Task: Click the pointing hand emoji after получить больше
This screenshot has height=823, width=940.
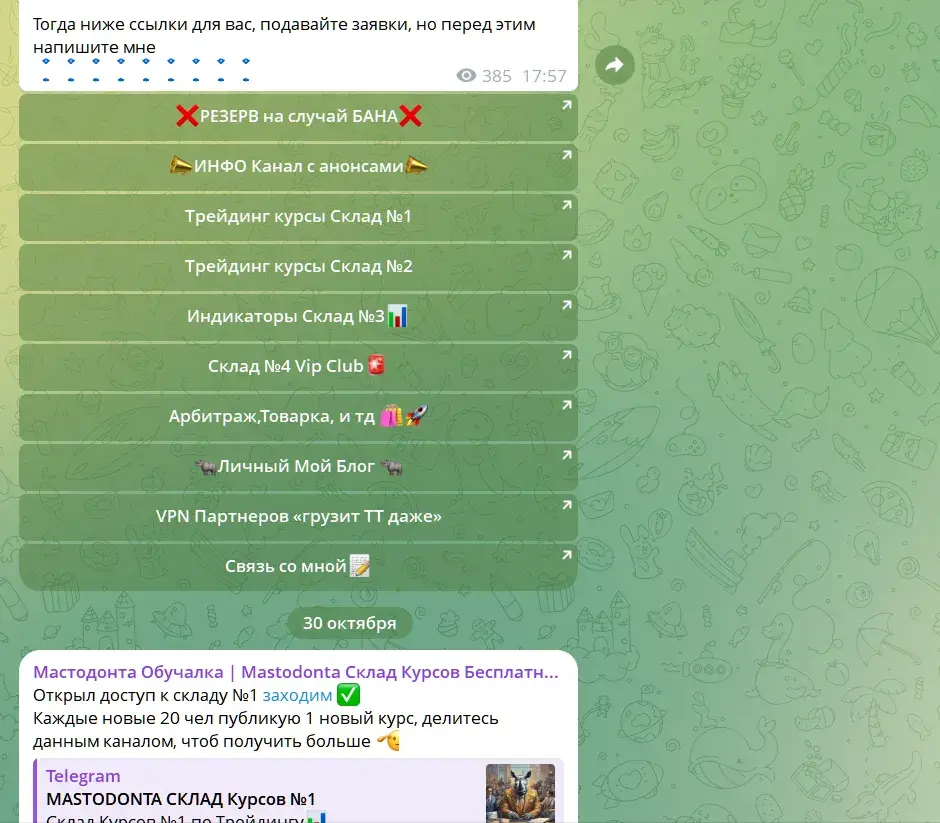Action: [388, 741]
